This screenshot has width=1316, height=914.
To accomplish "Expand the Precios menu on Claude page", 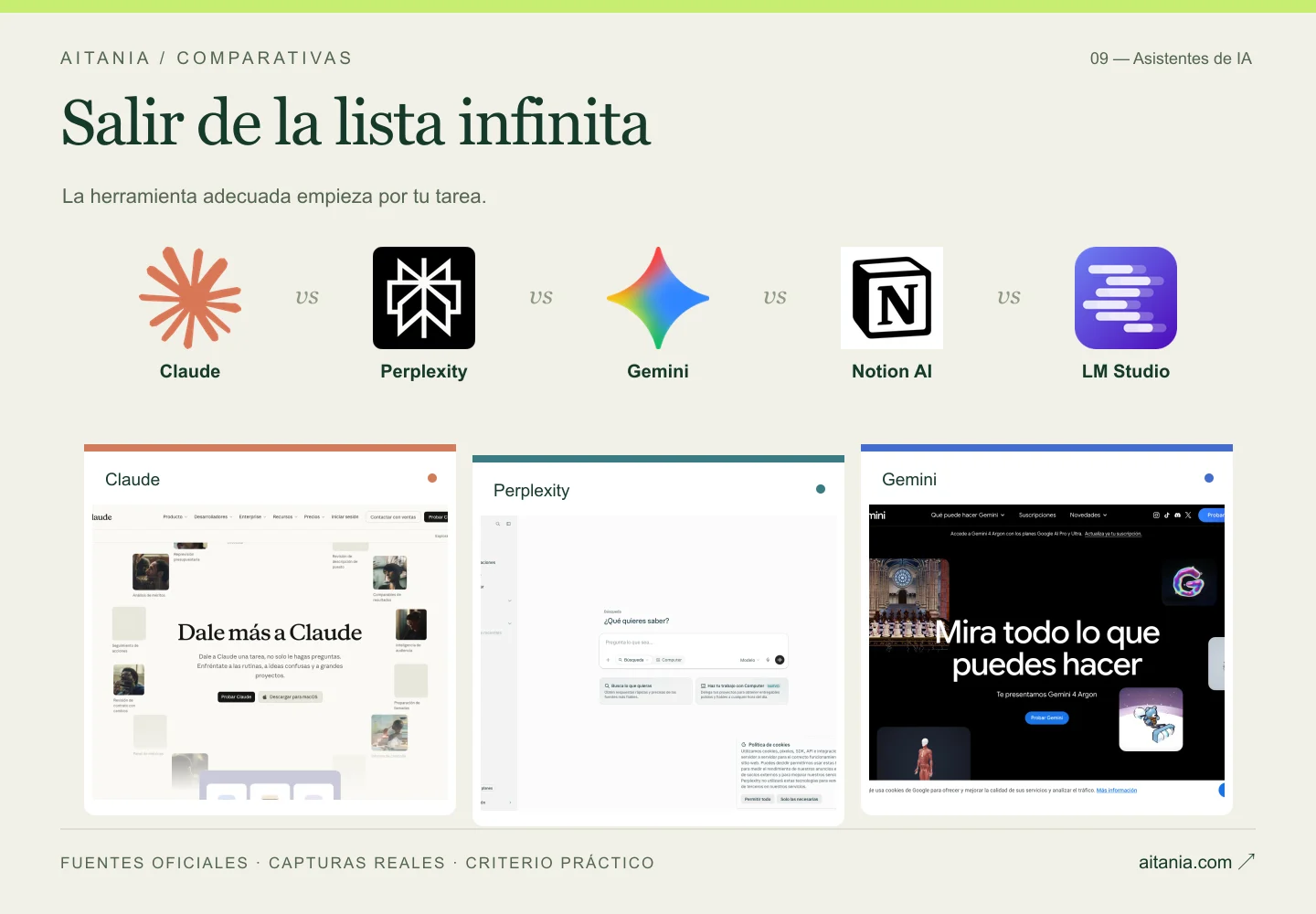I will coord(314,516).
